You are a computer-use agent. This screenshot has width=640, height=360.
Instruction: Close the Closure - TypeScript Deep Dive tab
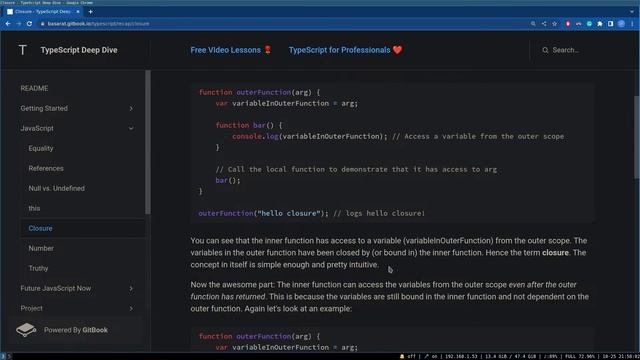coord(78,12)
